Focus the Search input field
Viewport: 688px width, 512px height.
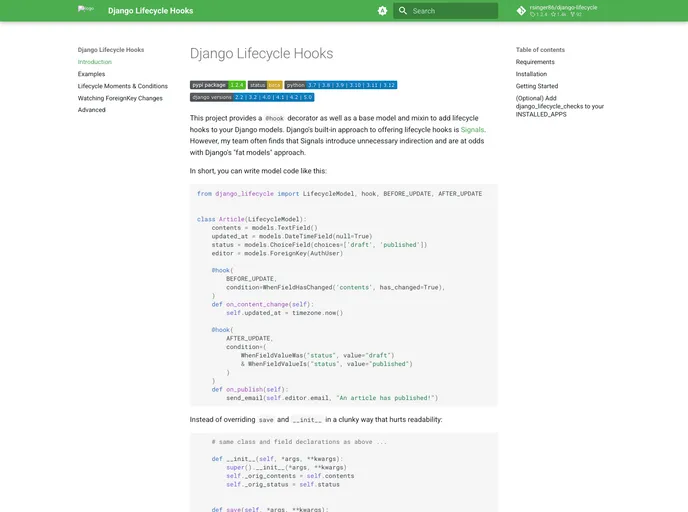(452, 11)
